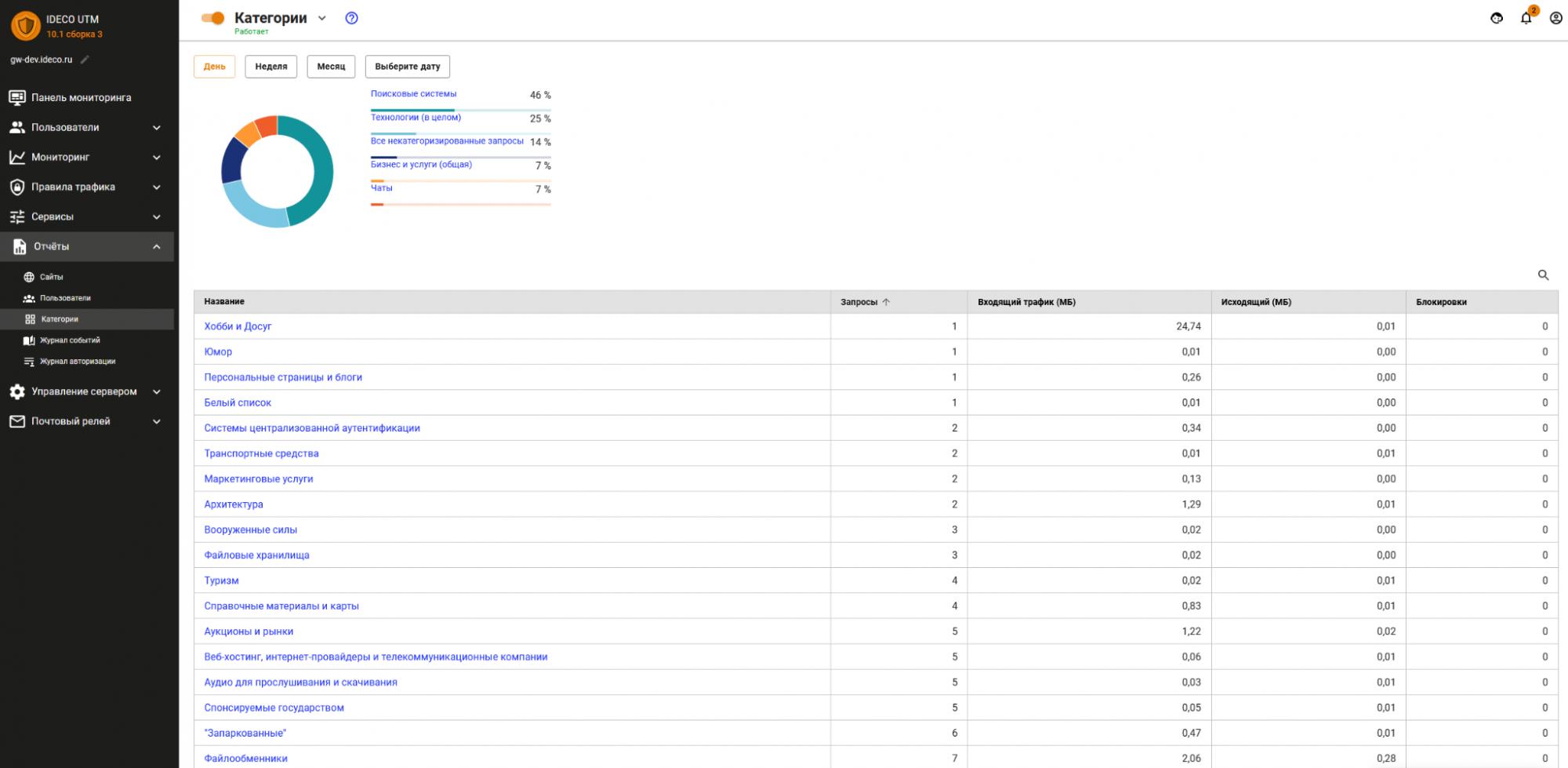Click the Пользователи people icon in main menu
This screenshot has height=768, width=1568.
(16, 127)
